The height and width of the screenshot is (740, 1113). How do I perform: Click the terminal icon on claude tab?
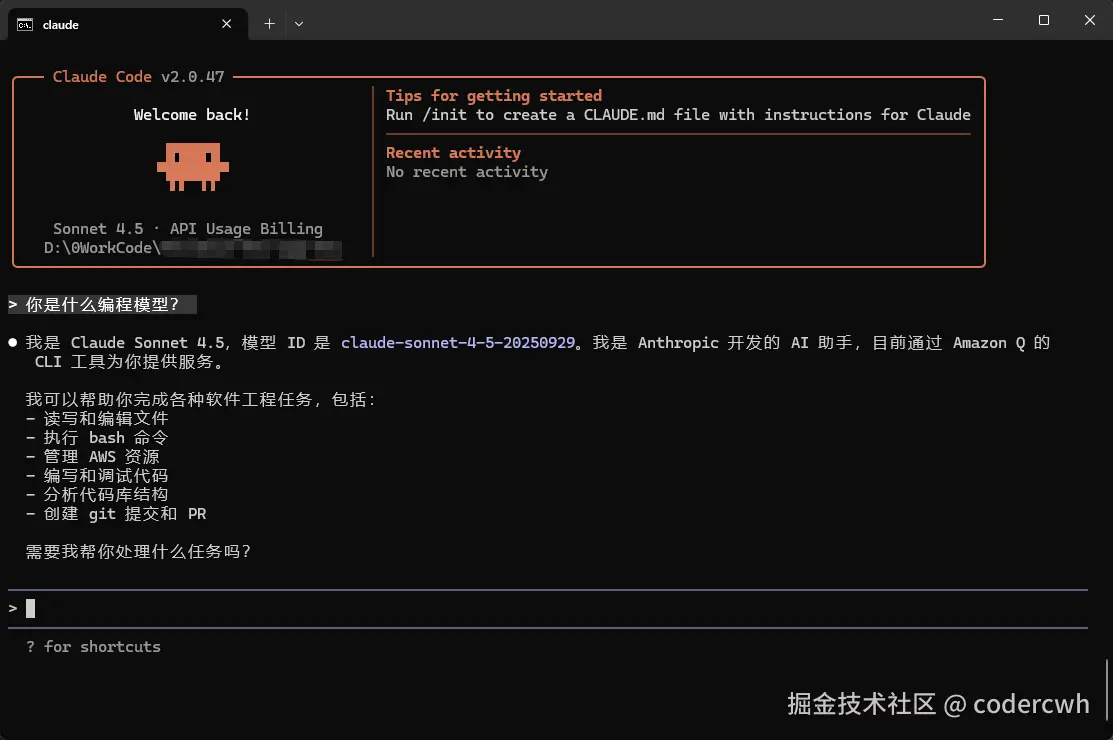pos(25,25)
